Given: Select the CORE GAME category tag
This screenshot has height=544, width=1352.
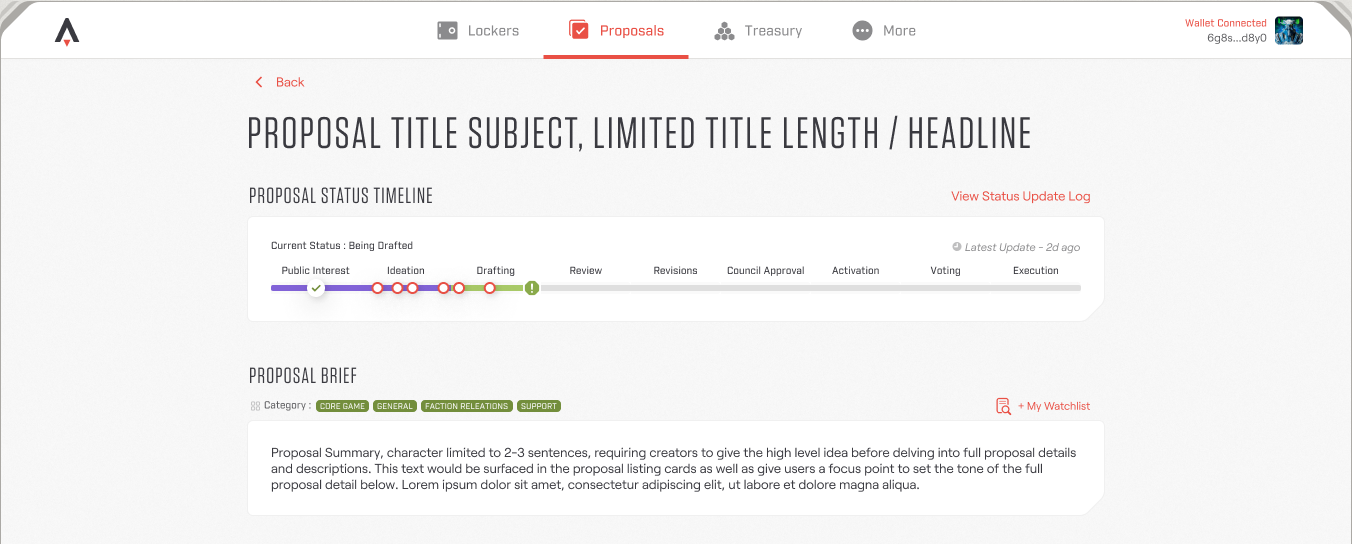Looking at the screenshot, I should click(x=342, y=406).
